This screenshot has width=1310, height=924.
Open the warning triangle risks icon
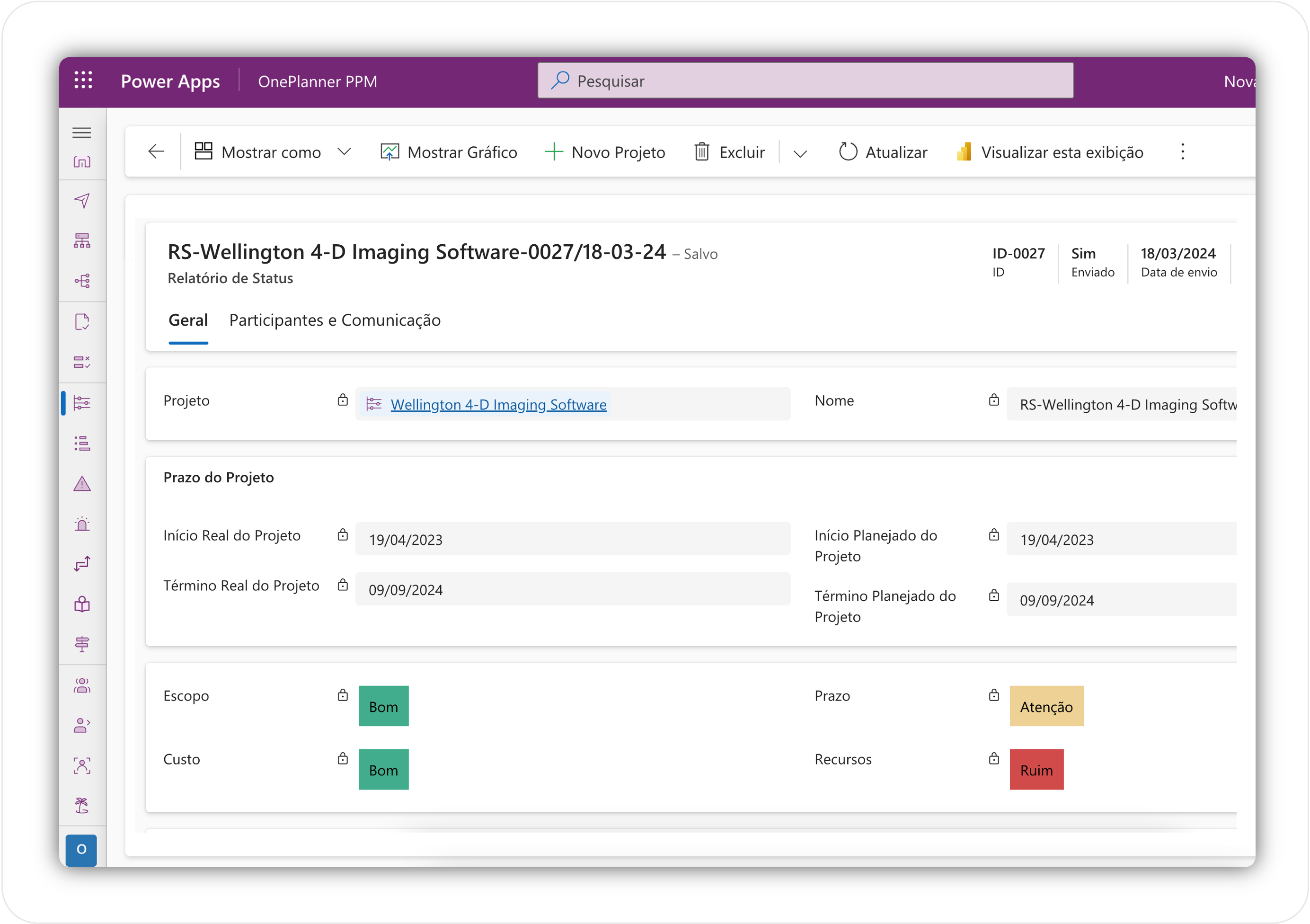81,484
